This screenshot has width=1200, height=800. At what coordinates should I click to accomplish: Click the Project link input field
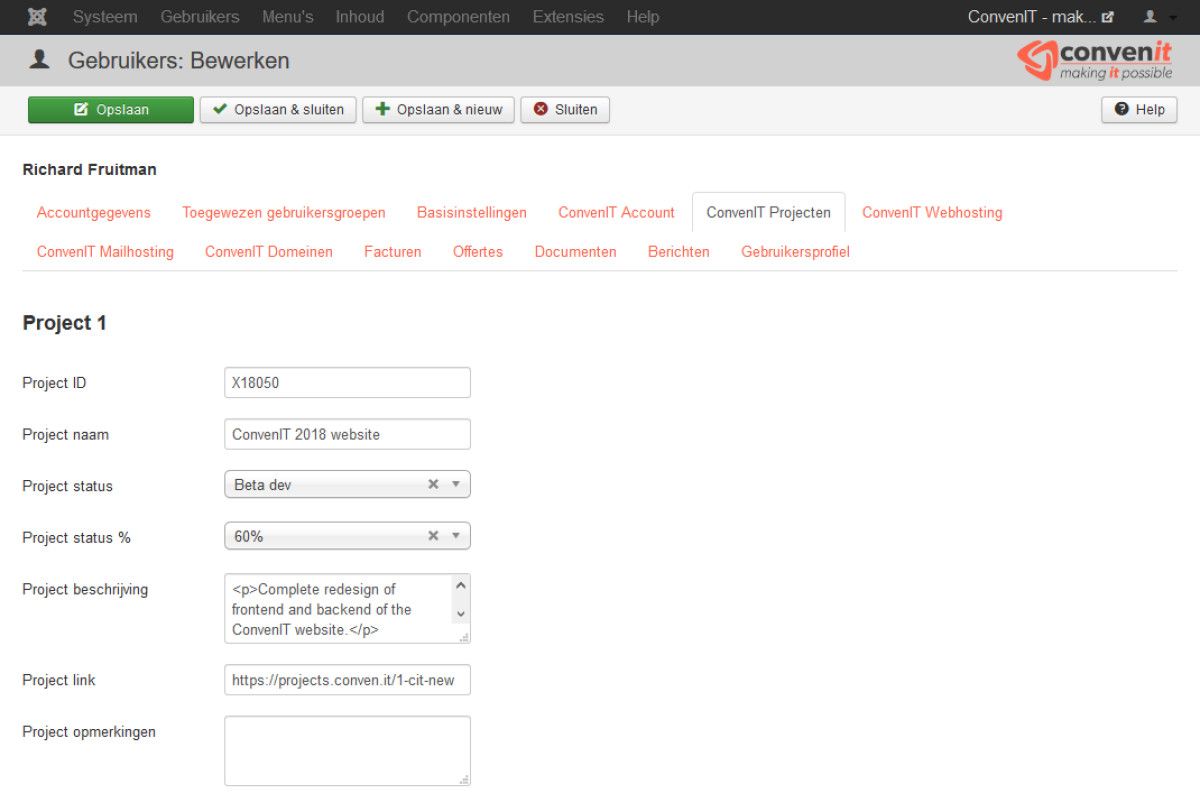point(347,680)
